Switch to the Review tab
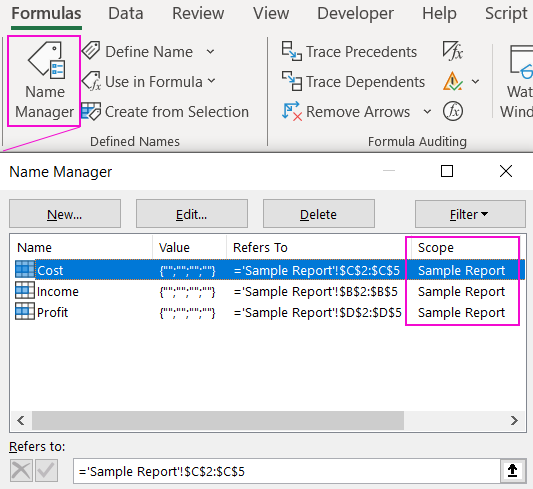The image size is (533, 489). (x=198, y=14)
